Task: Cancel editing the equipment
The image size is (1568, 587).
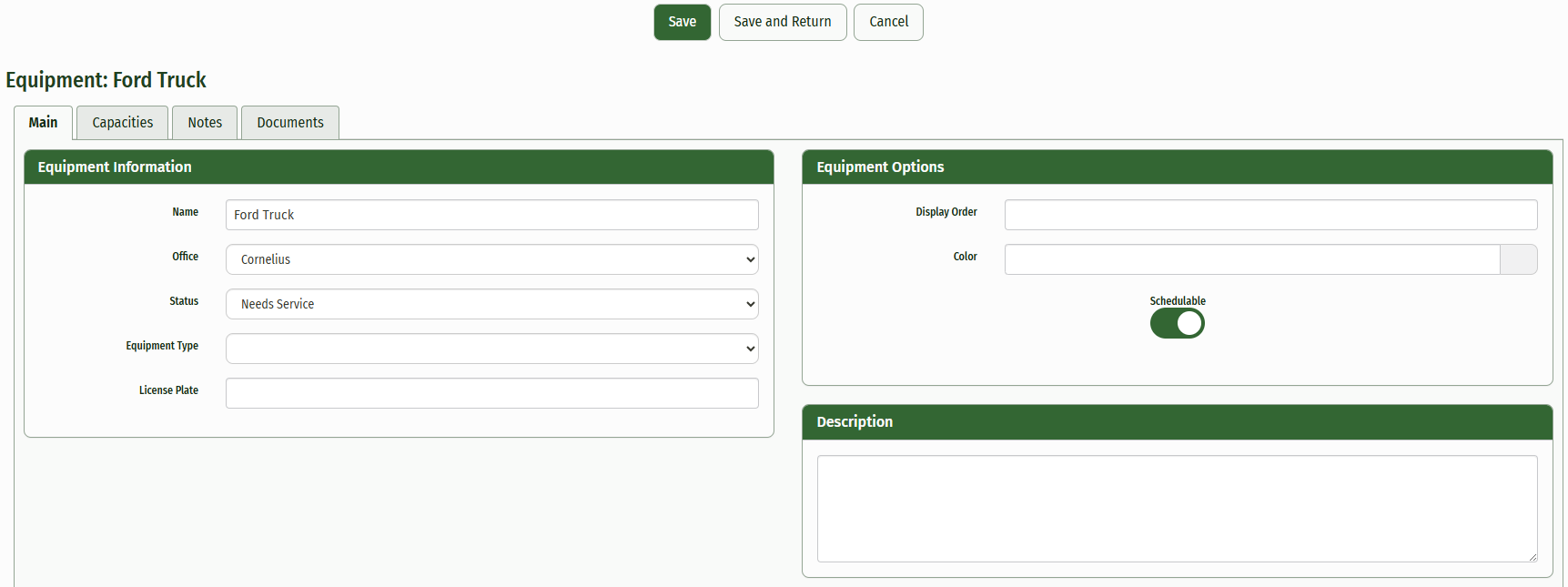Action: 887,22
